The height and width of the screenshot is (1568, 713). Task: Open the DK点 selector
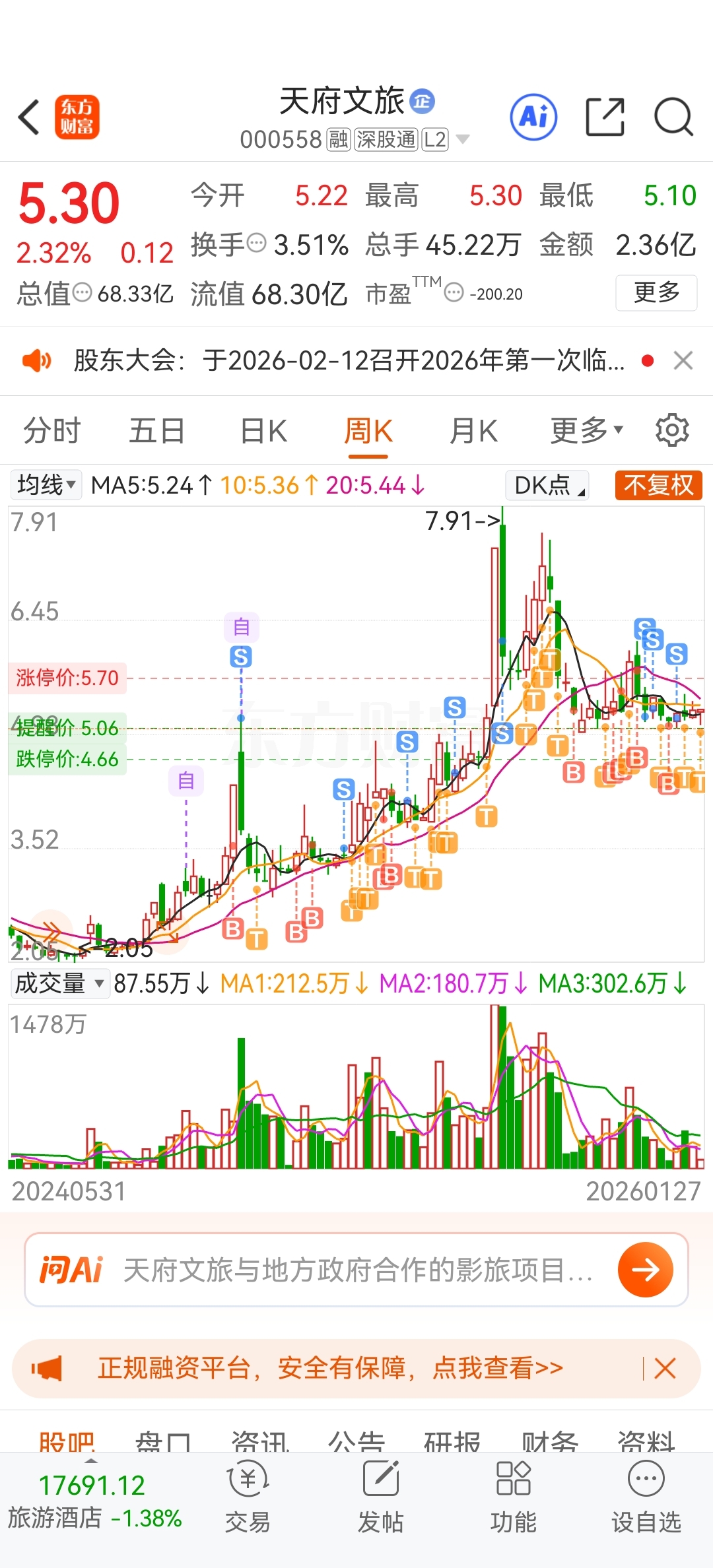tap(547, 485)
